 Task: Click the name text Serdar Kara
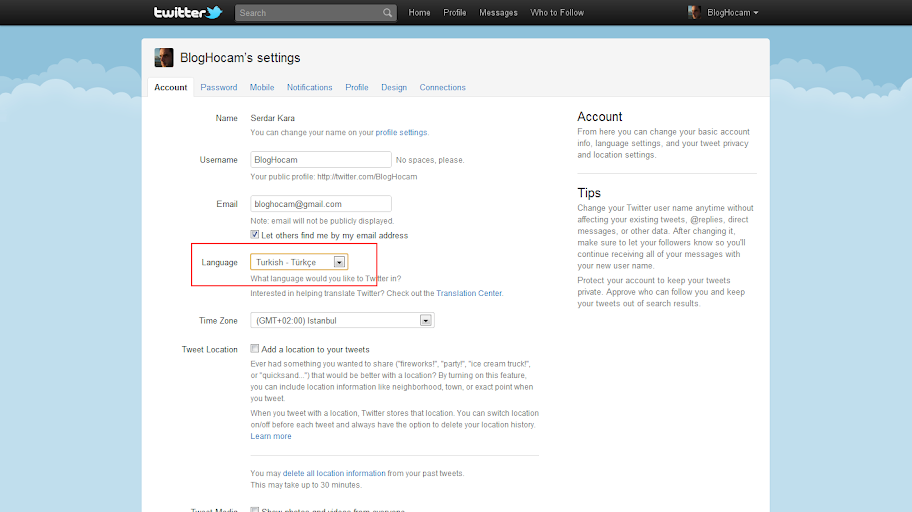pyautogui.click(x=273, y=118)
